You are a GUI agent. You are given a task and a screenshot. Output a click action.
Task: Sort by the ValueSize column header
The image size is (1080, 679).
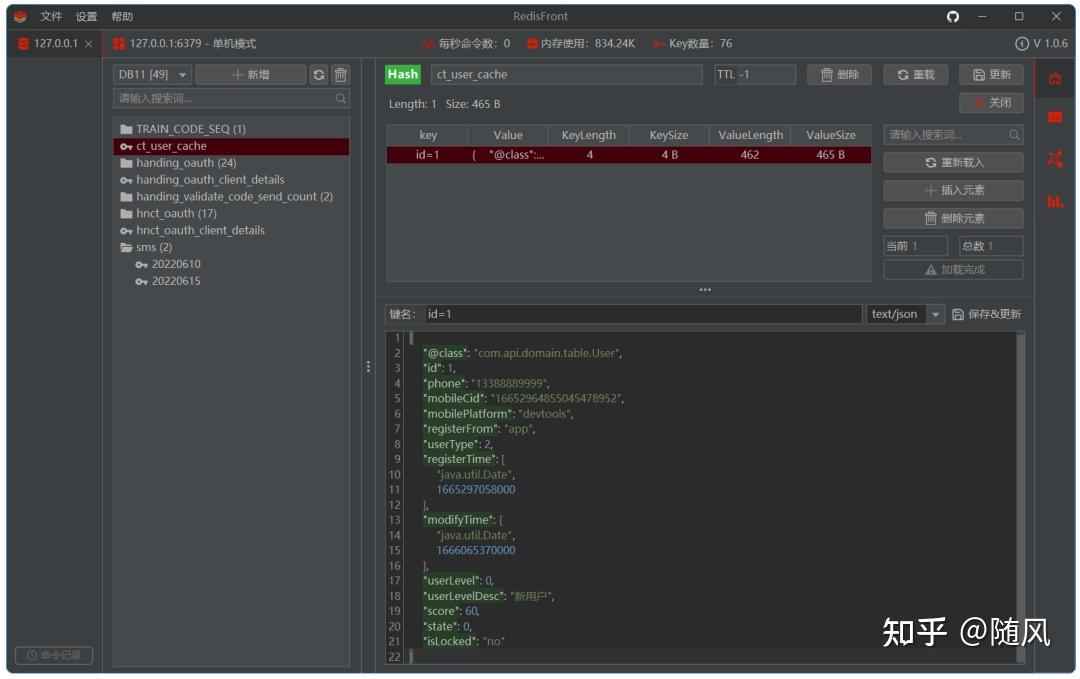(x=831, y=135)
